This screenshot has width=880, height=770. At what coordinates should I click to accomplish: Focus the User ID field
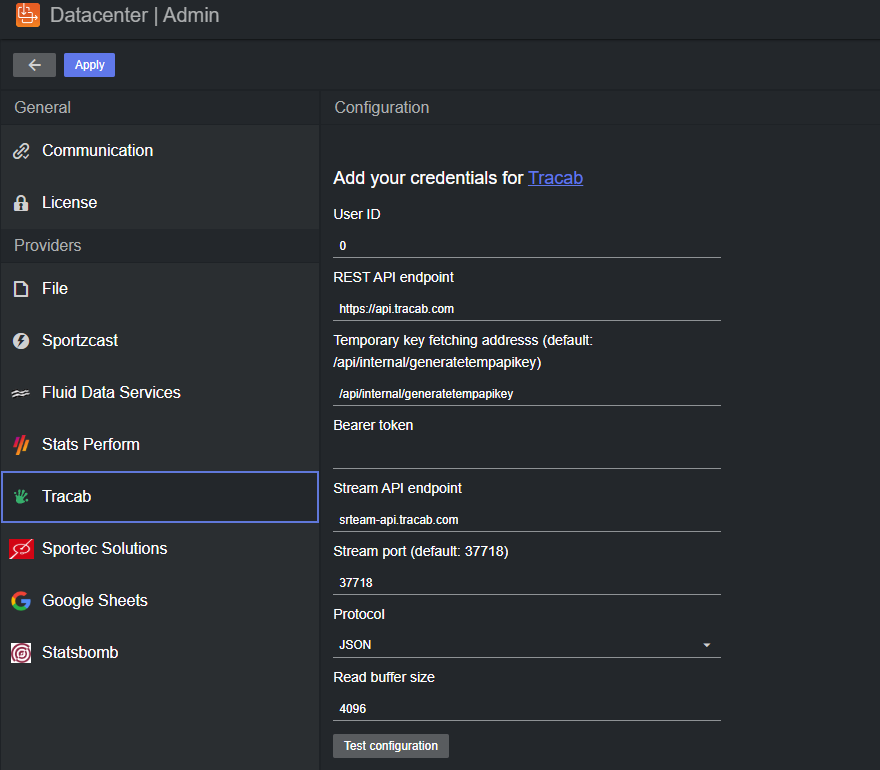coord(526,245)
